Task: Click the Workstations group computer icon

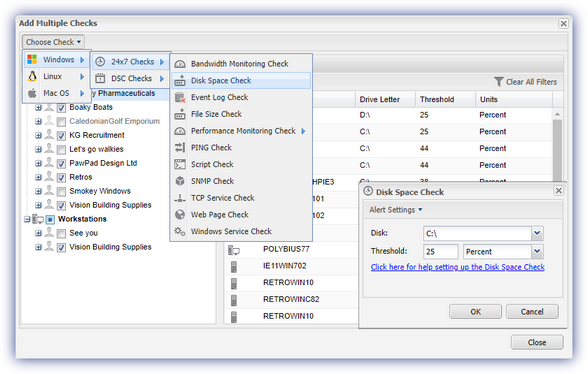Action: [38, 219]
